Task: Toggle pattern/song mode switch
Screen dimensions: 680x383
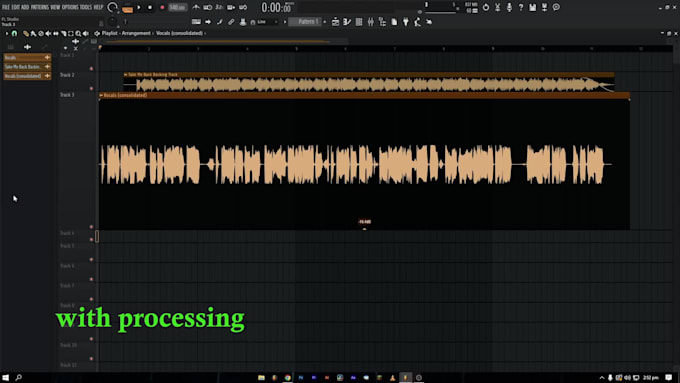Action: click(x=128, y=7)
